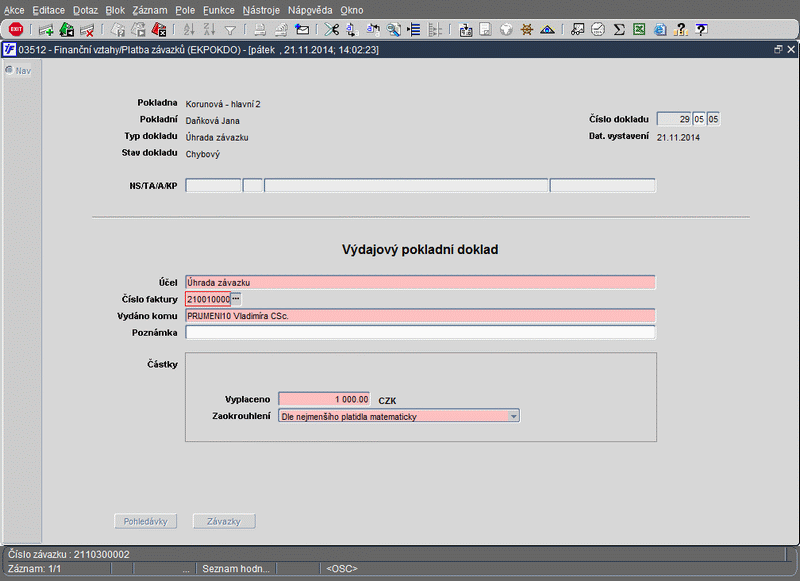Click the sort descending Z-A icon
Screen dimensions: 800x581
coord(209,30)
